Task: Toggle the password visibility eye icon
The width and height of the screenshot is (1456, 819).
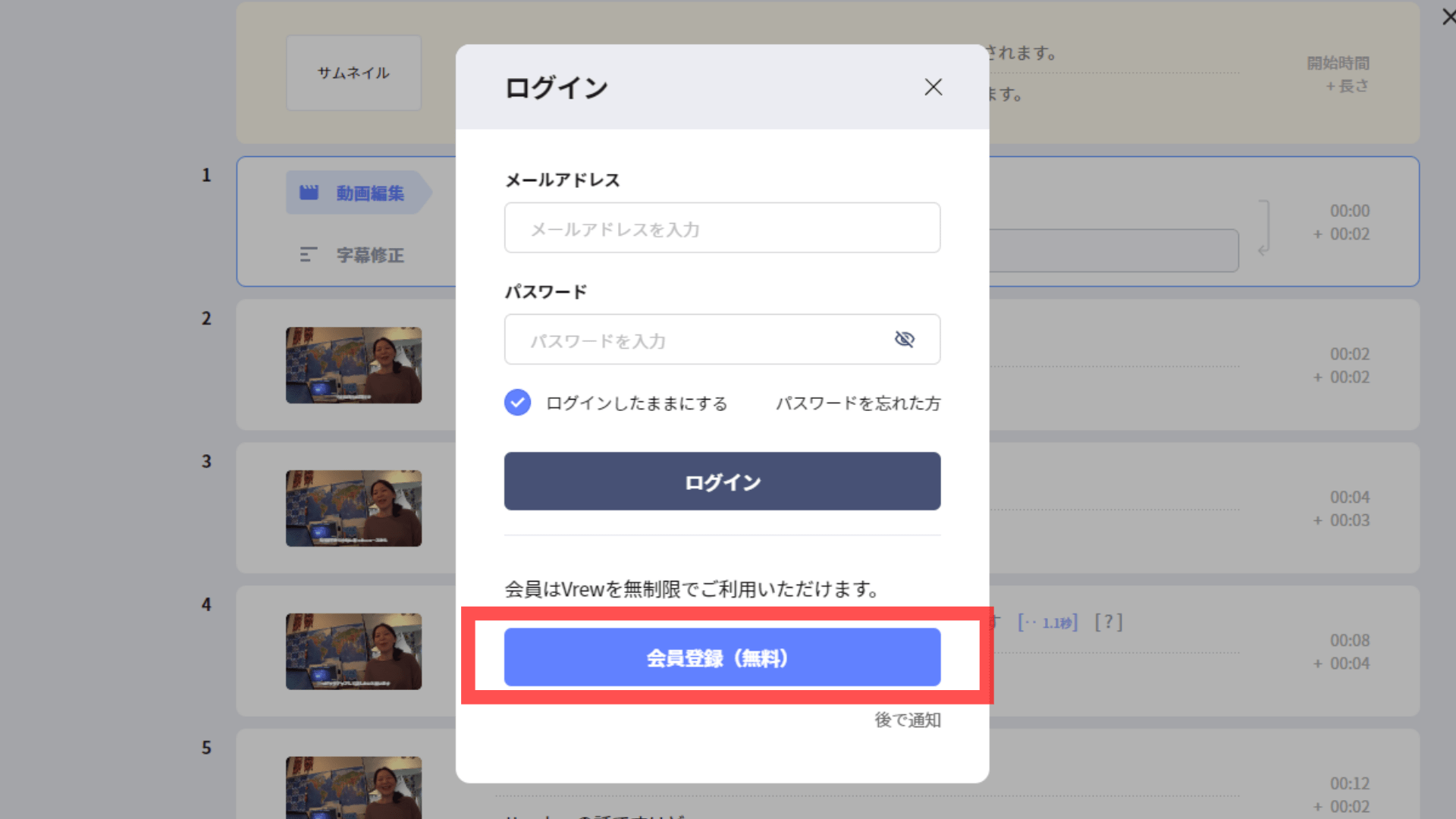Action: point(905,340)
